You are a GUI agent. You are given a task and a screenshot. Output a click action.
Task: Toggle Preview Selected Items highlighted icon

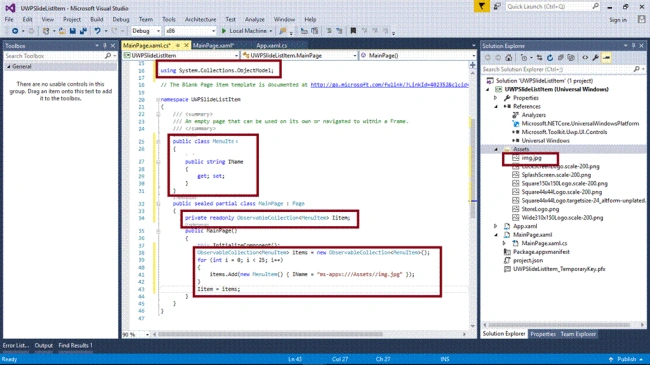(x=606, y=58)
